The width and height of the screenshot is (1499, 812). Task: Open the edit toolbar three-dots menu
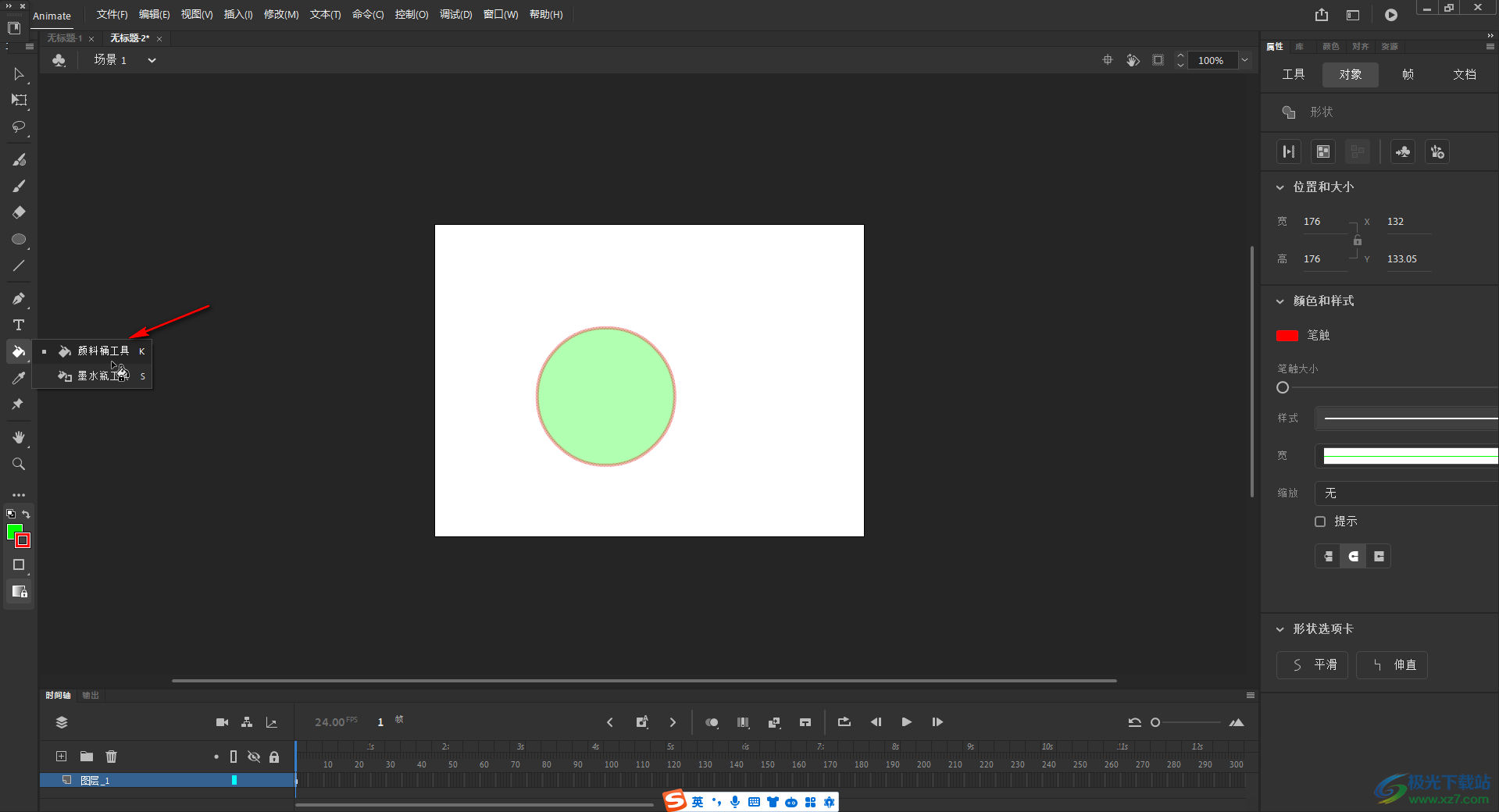(x=19, y=495)
